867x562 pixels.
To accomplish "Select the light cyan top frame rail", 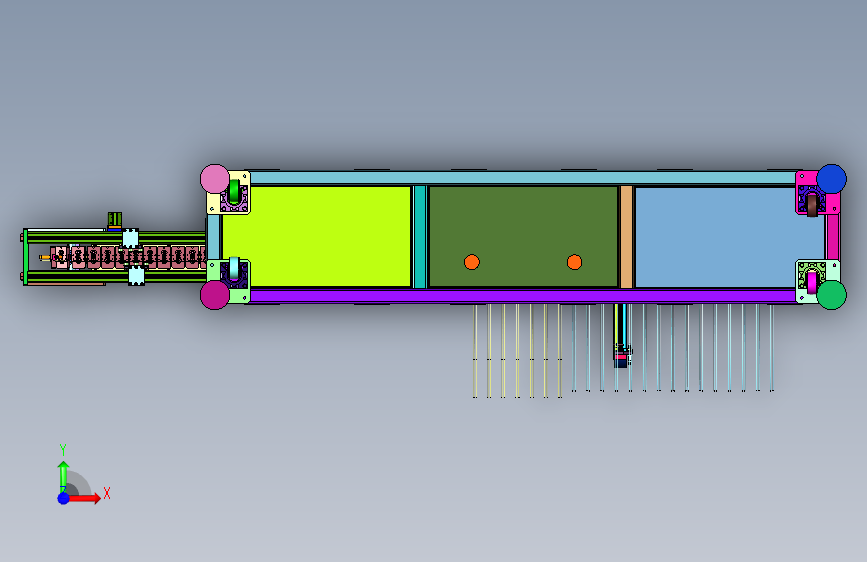I will [523, 178].
